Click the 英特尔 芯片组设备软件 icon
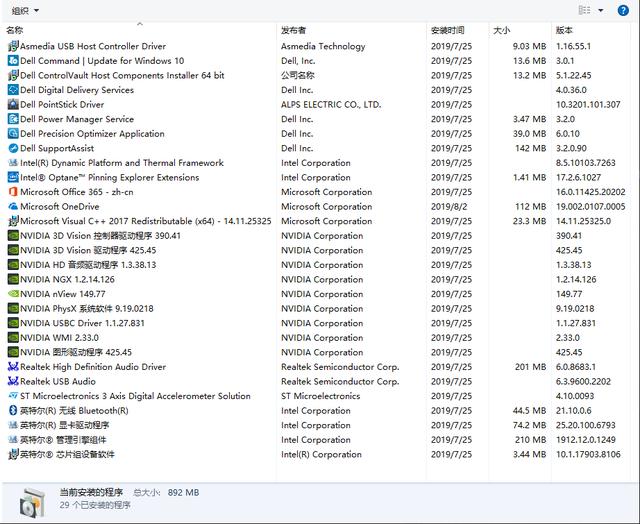This screenshot has width=640, height=524. 13,454
